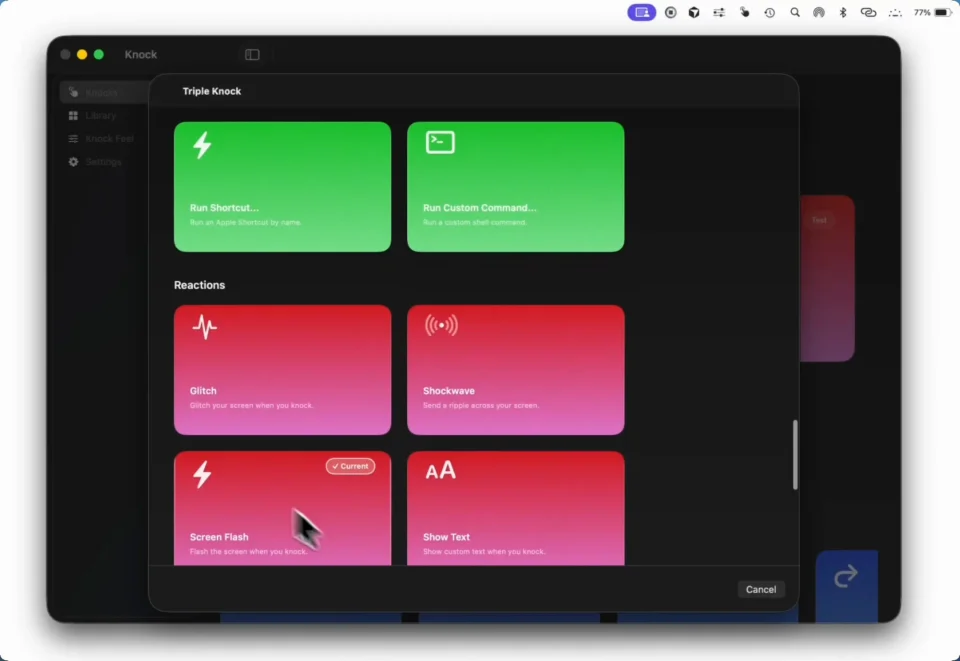Open the AirDrop menu bar icon
Image resolution: width=960 pixels, height=661 pixels.
click(x=819, y=12)
